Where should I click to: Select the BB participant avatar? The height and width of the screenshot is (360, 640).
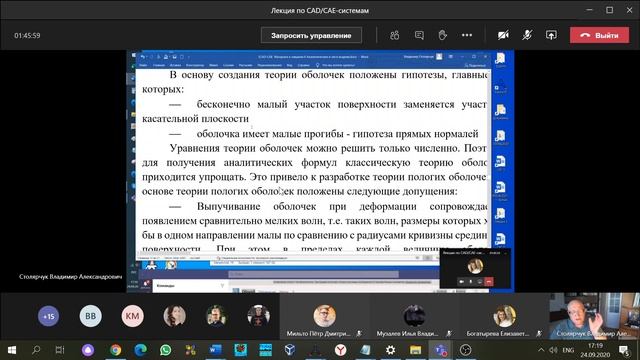(91, 316)
